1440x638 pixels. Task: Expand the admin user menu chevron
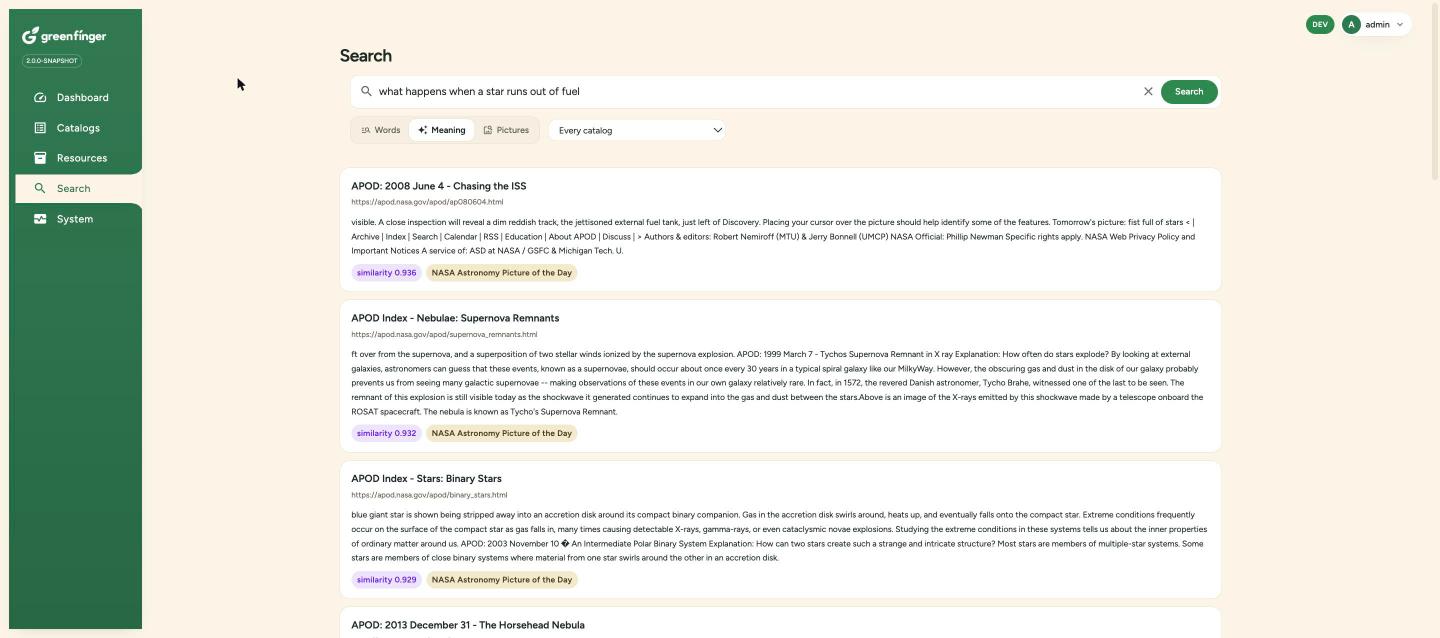pyautogui.click(x=1400, y=25)
